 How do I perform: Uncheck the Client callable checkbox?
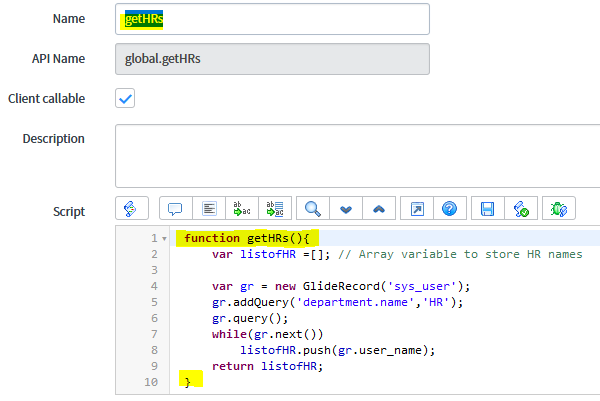125,98
